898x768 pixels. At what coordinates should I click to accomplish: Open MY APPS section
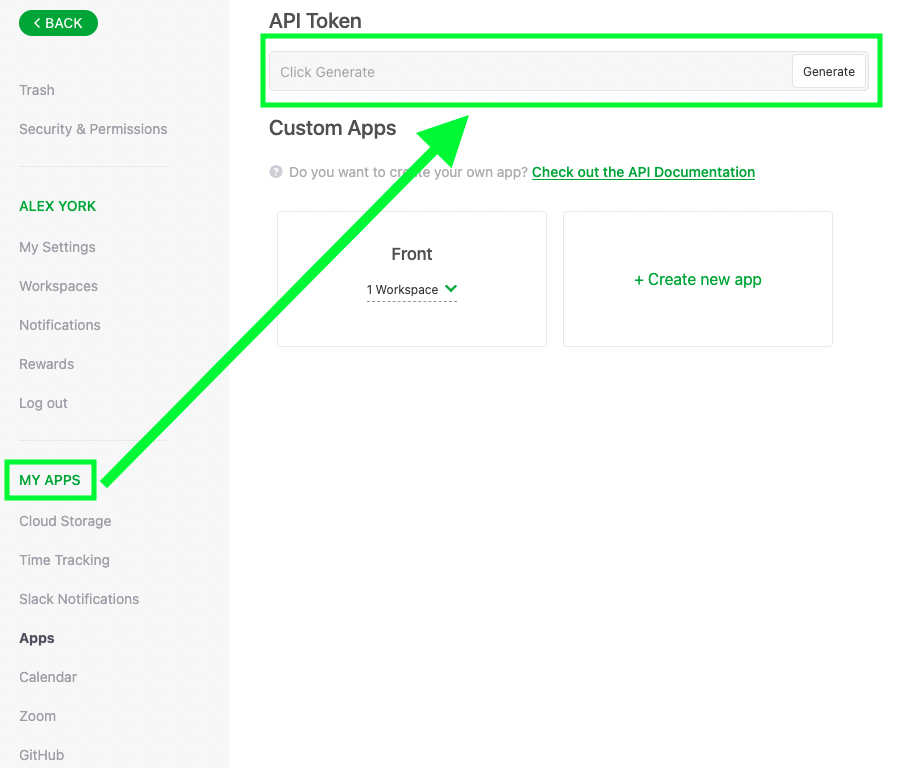click(50, 479)
